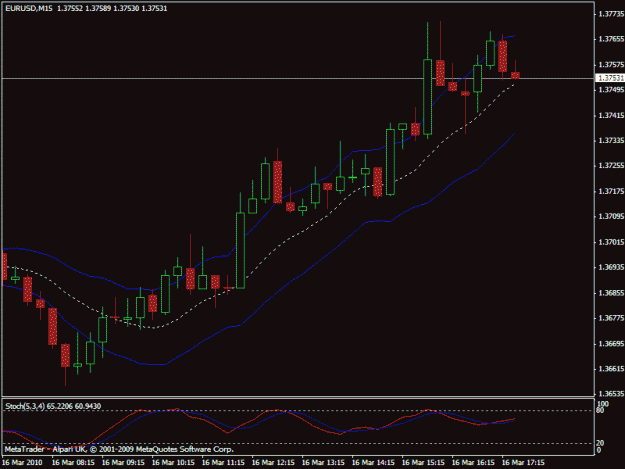Click the price axis label 1.36615
This screenshot has width=625, height=469.
coord(611,369)
